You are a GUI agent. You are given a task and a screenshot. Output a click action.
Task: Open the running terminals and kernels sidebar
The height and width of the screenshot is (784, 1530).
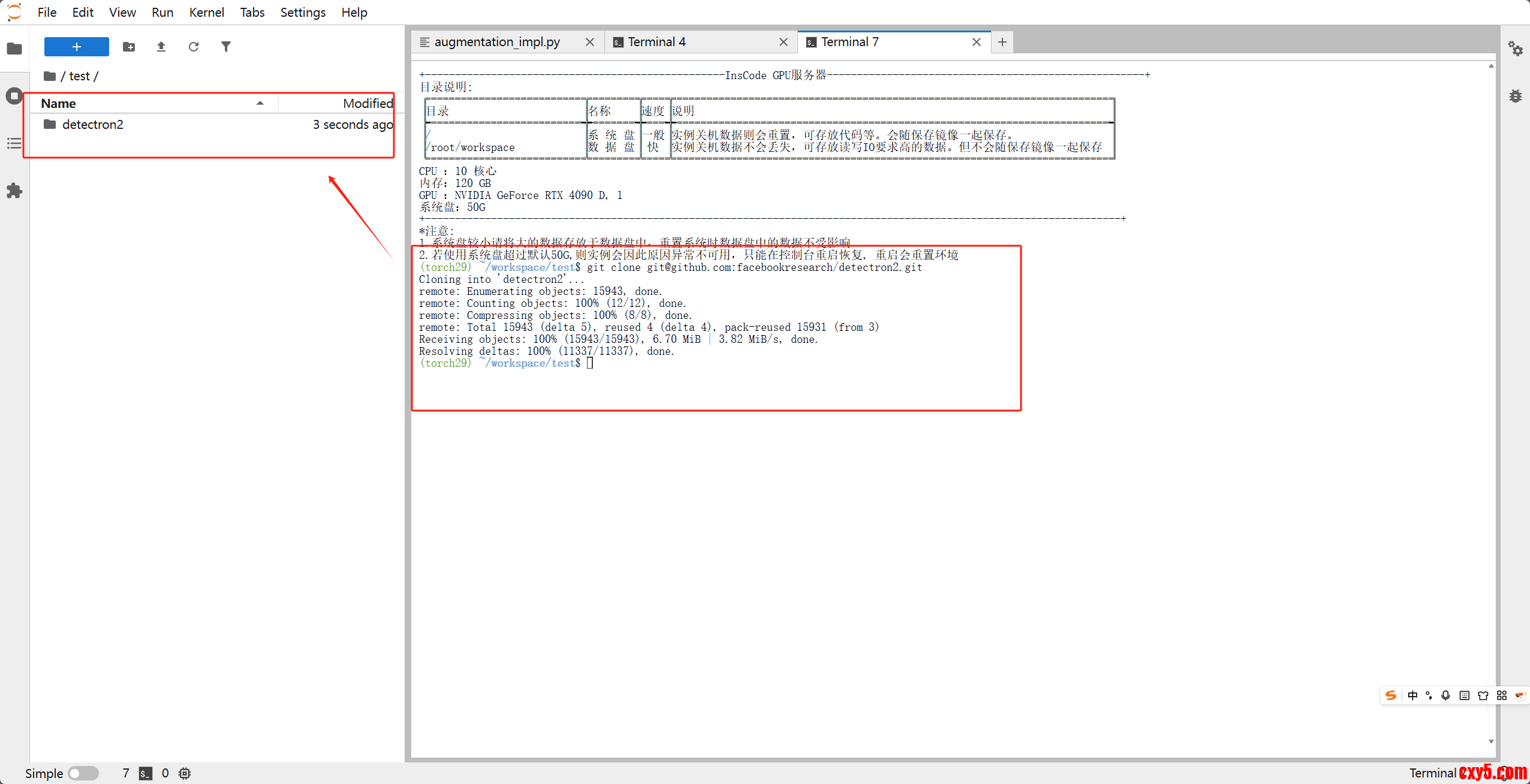[x=14, y=96]
